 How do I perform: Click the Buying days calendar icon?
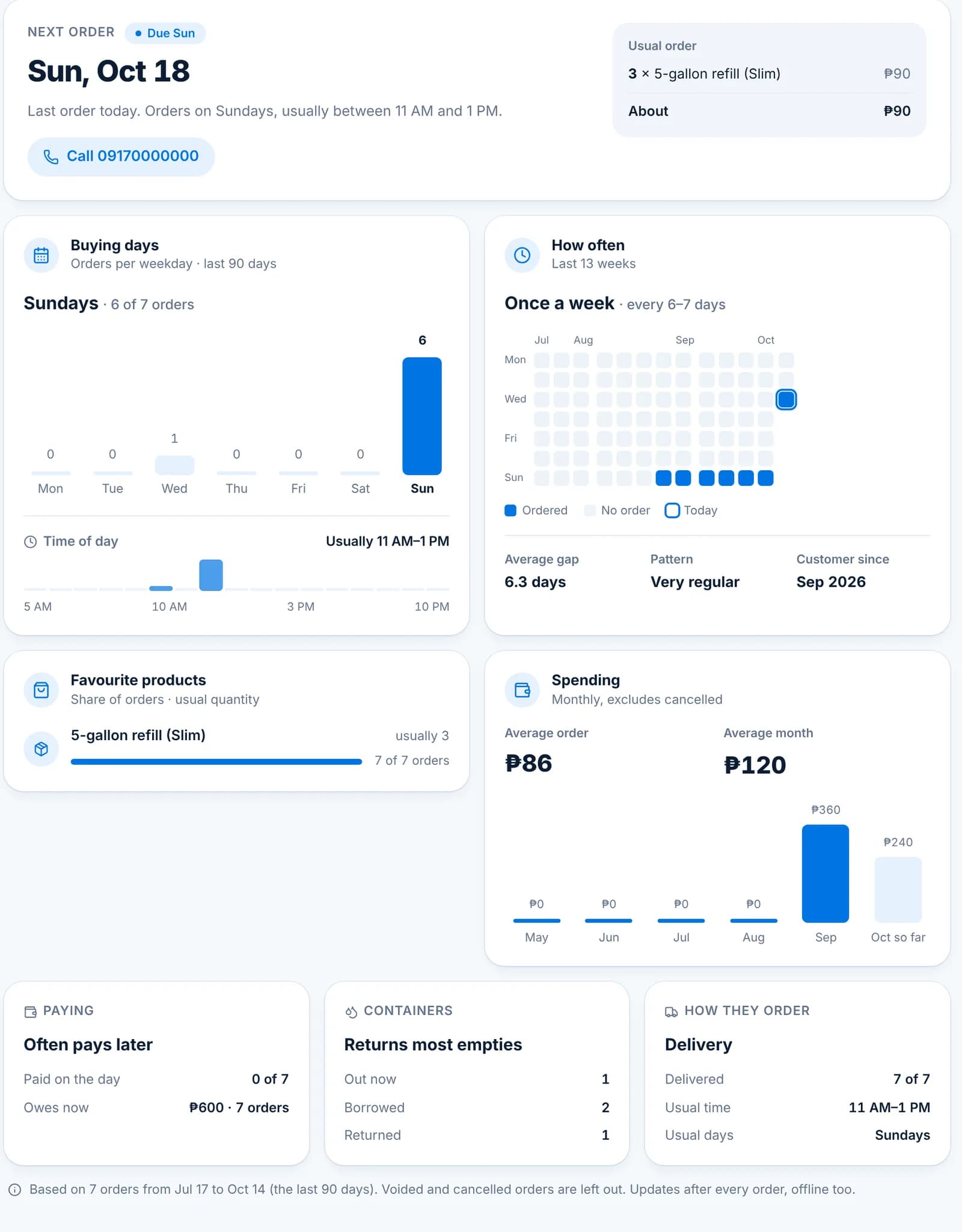click(x=41, y=255)
